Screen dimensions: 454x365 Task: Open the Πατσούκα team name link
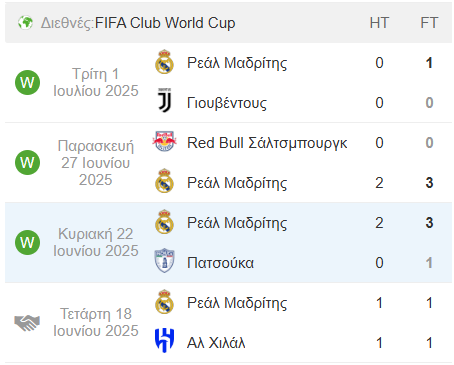click(220, 263)
